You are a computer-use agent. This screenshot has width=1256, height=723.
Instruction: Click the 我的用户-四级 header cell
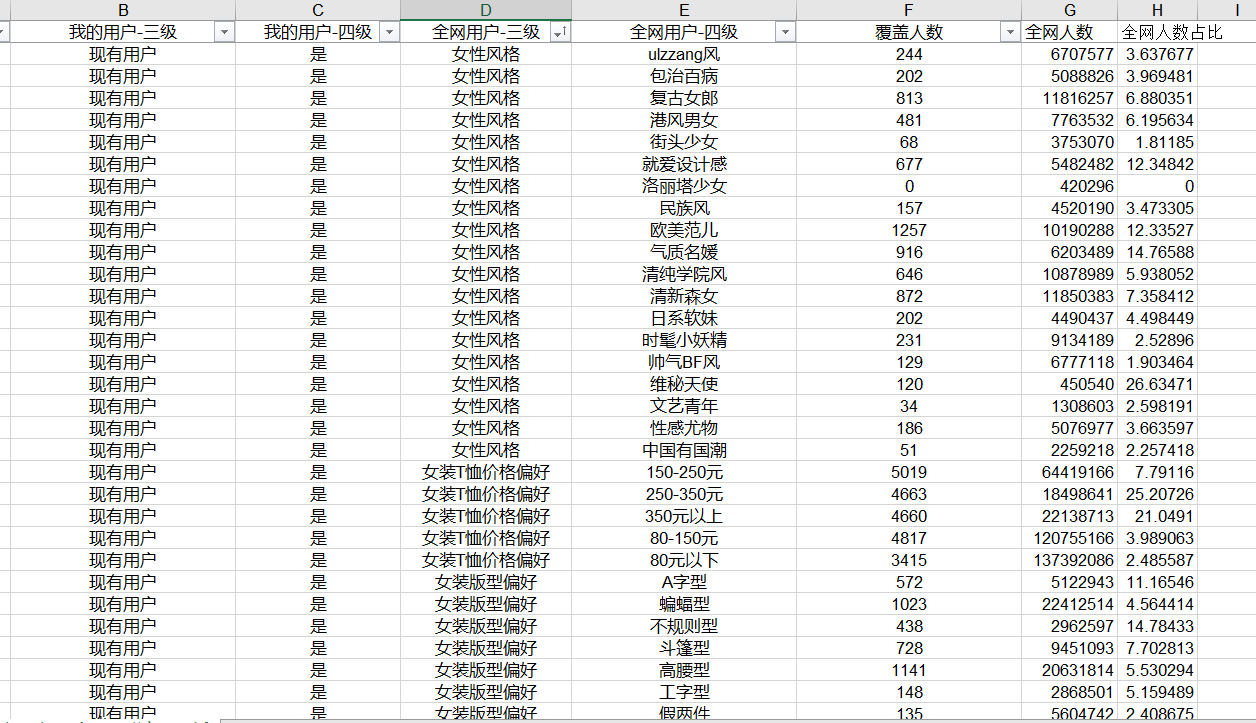tap(318, 32)
